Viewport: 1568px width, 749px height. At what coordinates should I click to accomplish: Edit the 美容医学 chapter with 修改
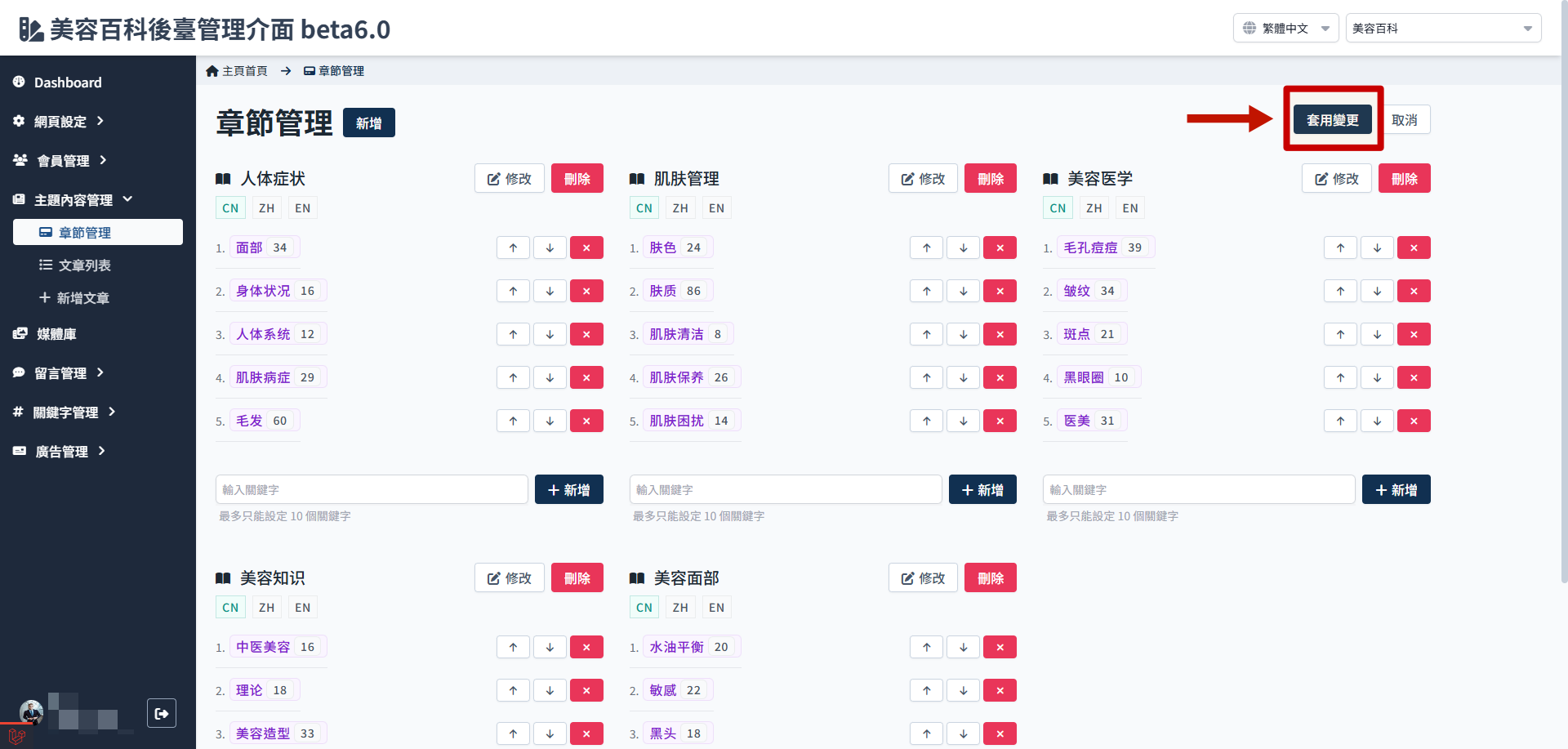click(x=1337, y=178)
